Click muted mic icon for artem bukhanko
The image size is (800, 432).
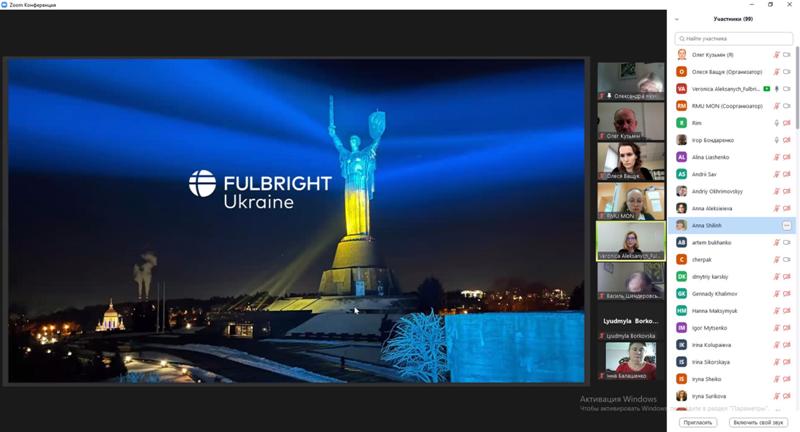pyautogui.click(x=777, y=242)
